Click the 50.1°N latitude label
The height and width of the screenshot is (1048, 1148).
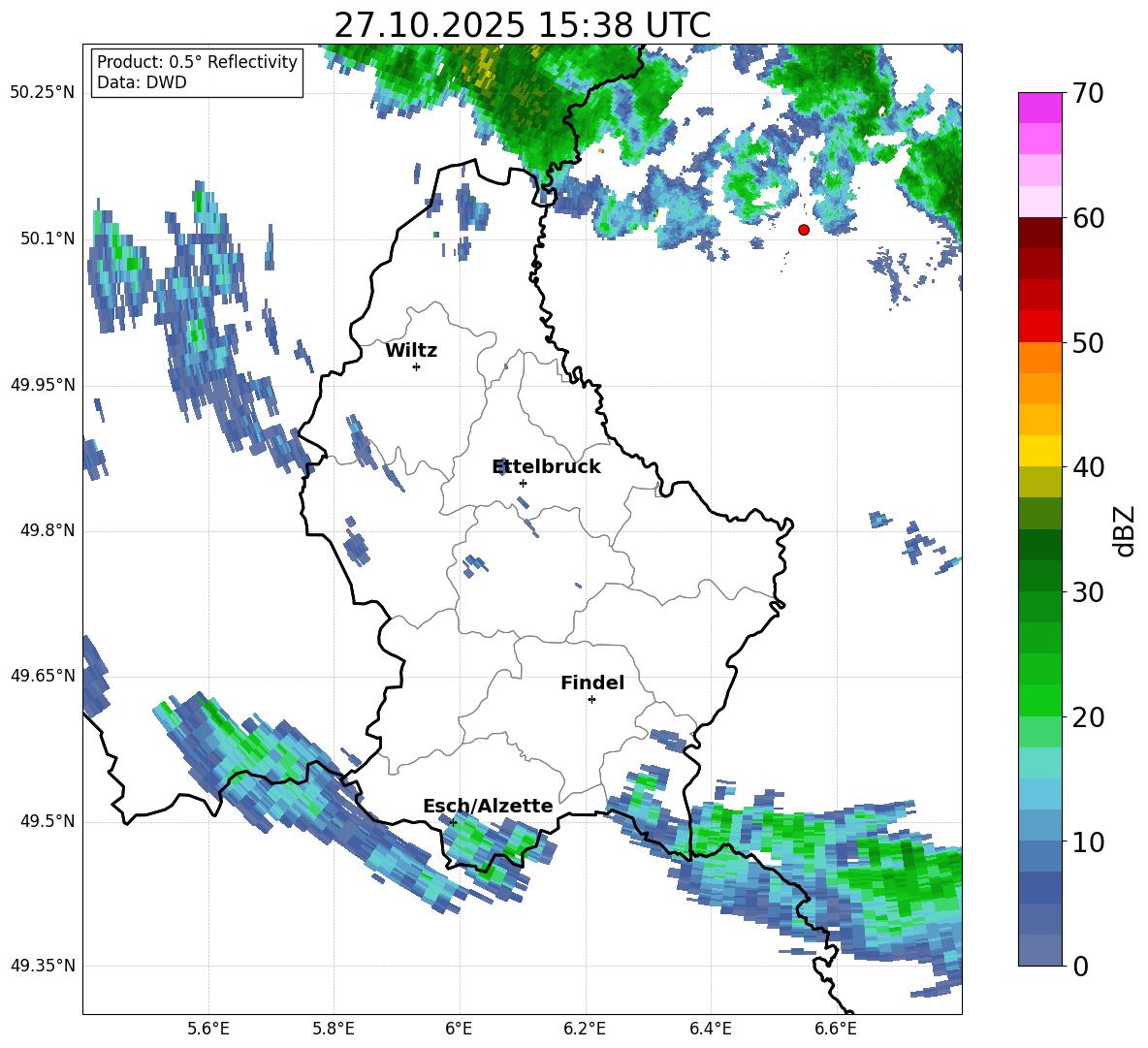pyautogui.click(x=48, y=238)
